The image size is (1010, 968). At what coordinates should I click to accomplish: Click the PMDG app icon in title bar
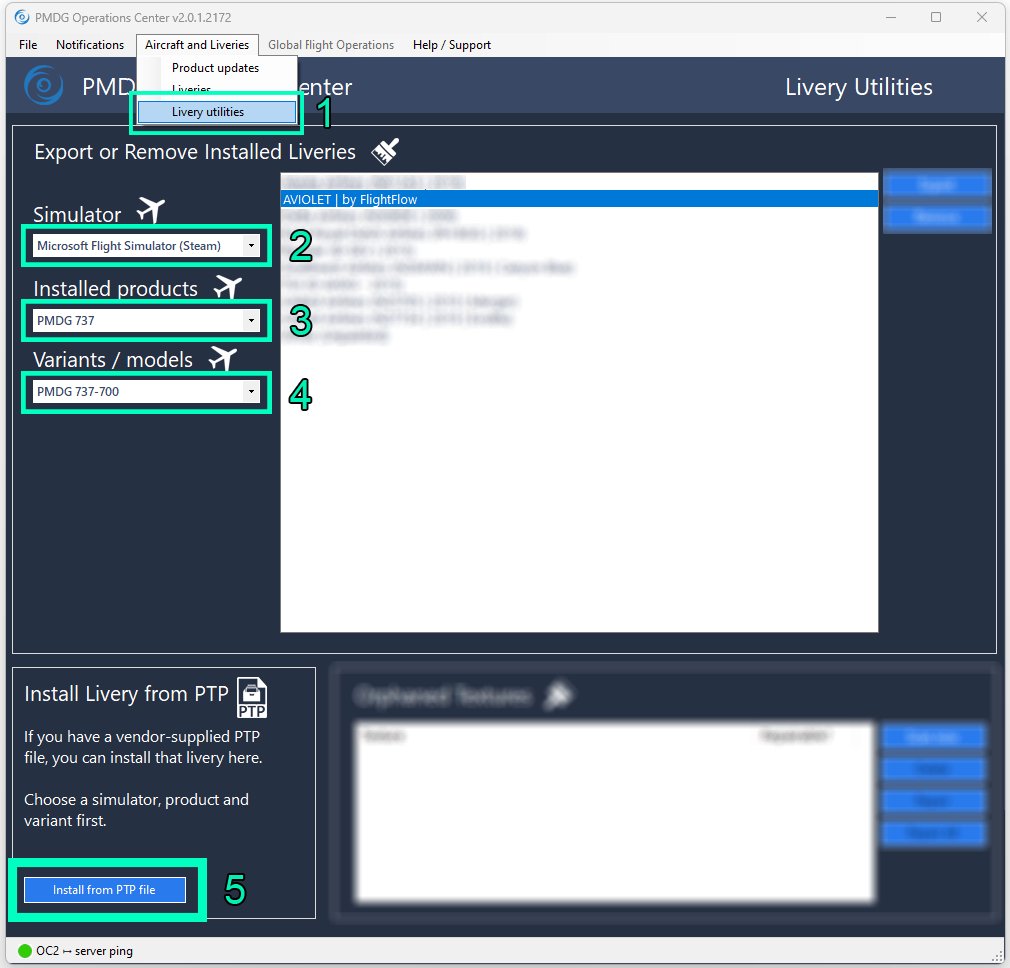pyautogui.click(x=22, y=17)
